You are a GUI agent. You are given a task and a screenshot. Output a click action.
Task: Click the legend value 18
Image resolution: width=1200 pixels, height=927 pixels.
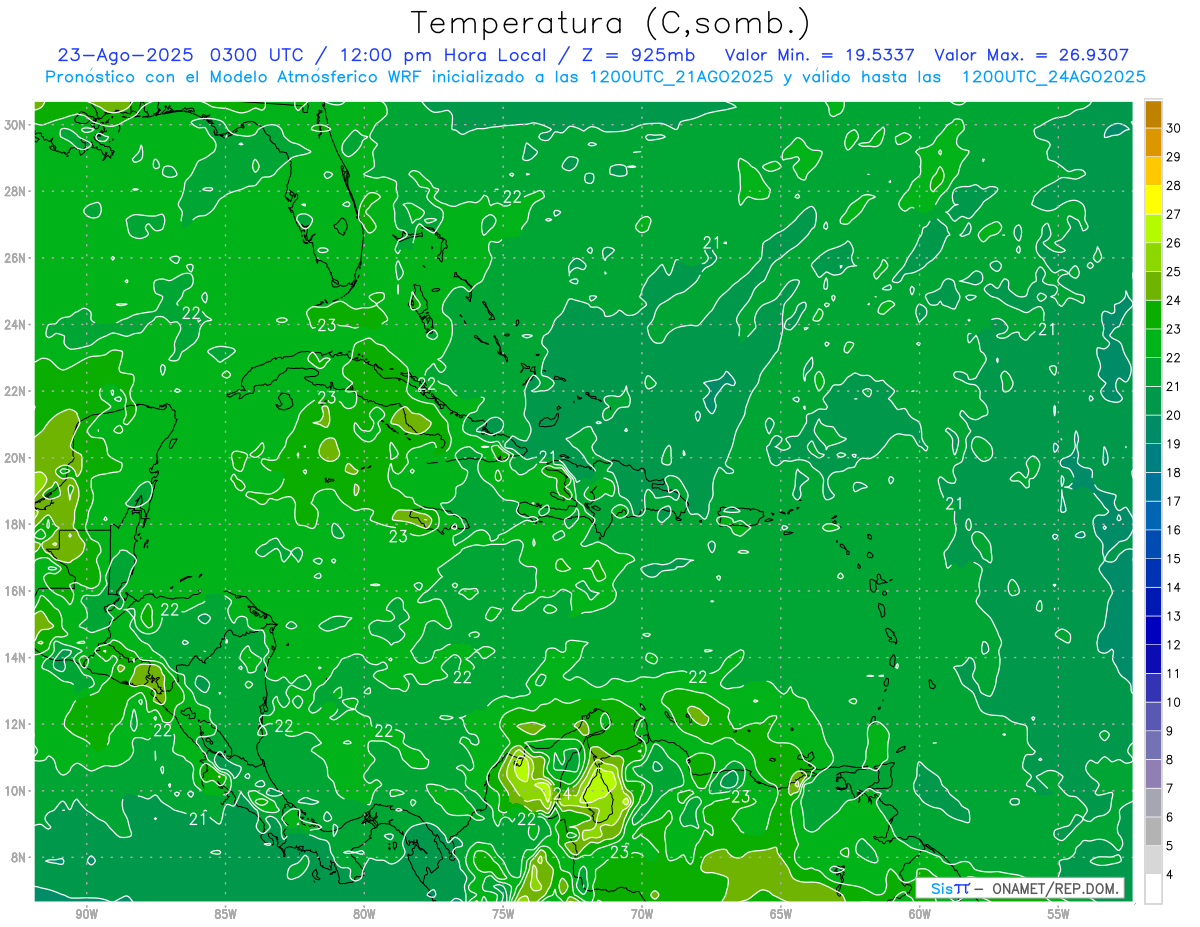(x=1173, y=472)
